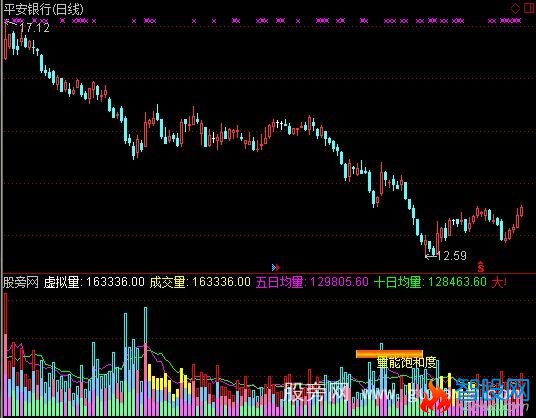Click the red rectangle icon at top-right corner

click(x=530, y=8)
